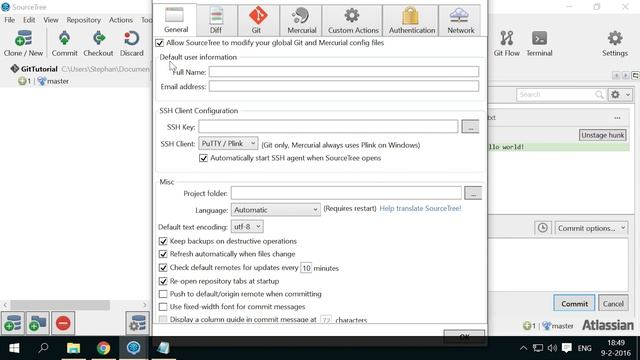Click the commit history clock icon
Screen dimensions: 640x360
coord(542,228)
